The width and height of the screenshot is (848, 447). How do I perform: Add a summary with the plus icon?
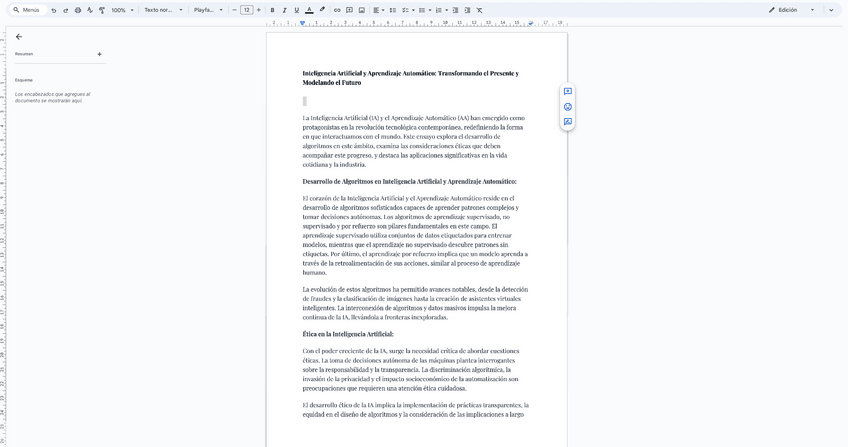coord(100,54)
